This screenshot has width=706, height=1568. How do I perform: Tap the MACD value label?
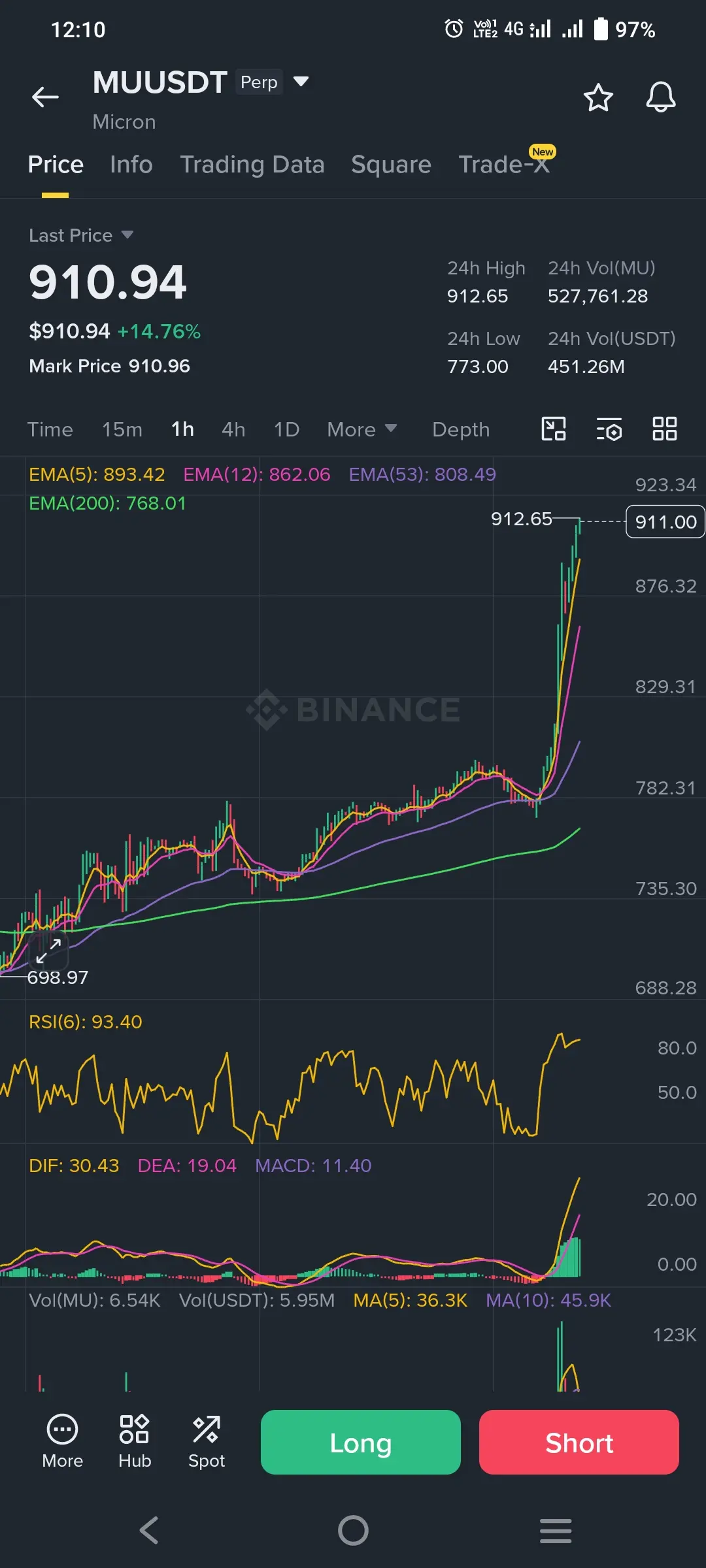pyautogui.click(x=313, y=1166)
